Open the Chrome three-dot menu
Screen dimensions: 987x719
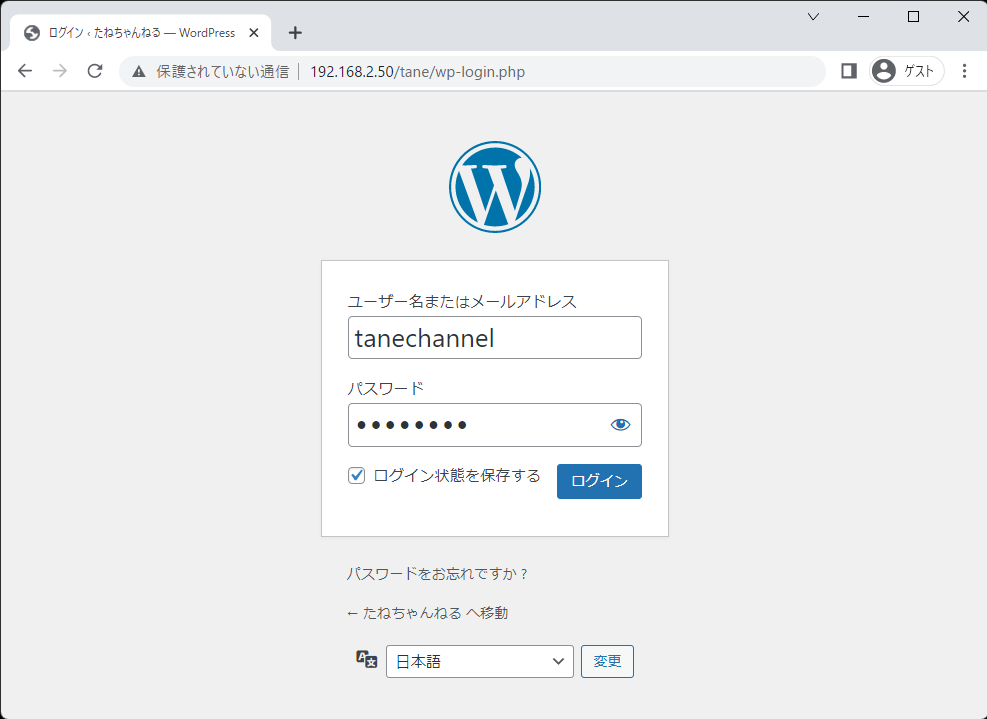pyautogui.click(x=964, y=71)
